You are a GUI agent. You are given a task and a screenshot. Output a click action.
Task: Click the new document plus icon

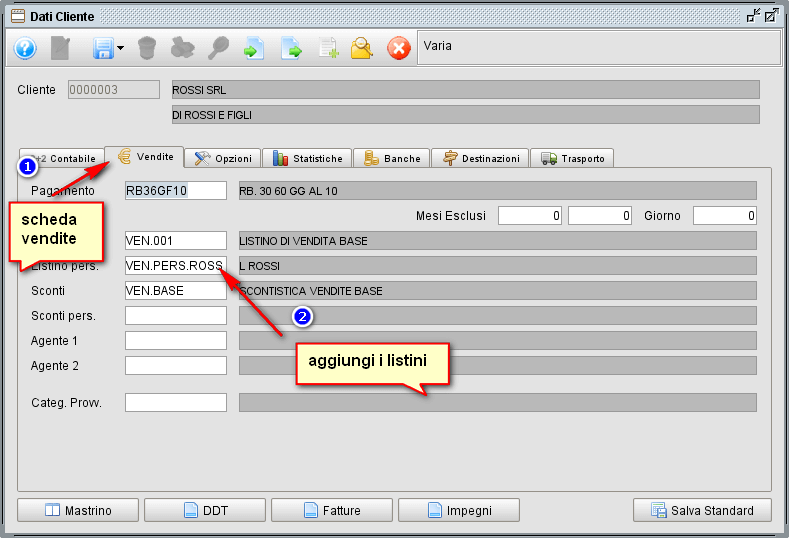[327, 48]
